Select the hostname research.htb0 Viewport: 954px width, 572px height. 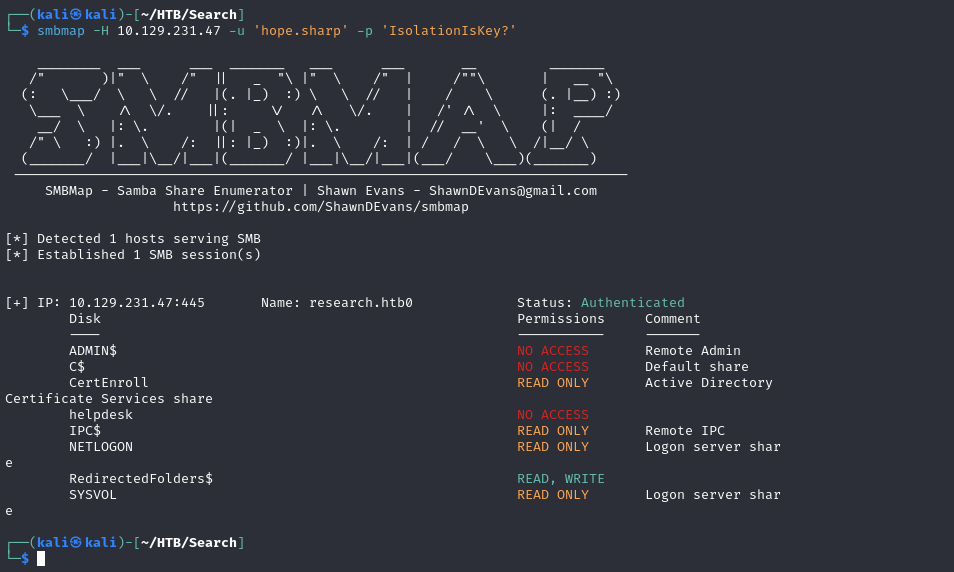point(361,302)
